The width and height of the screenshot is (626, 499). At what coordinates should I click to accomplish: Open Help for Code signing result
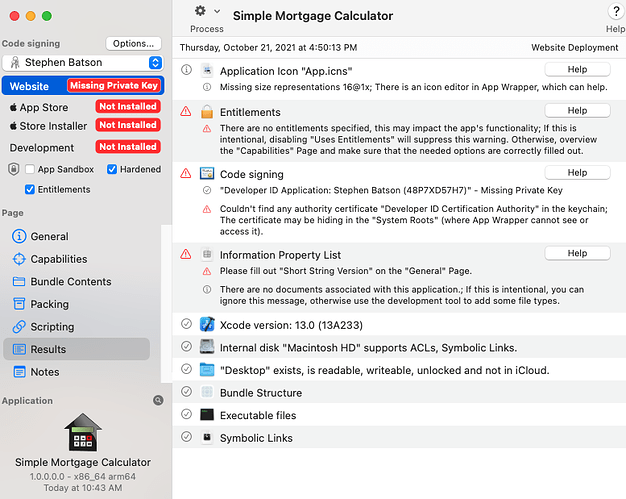click(x=577, y=172)
